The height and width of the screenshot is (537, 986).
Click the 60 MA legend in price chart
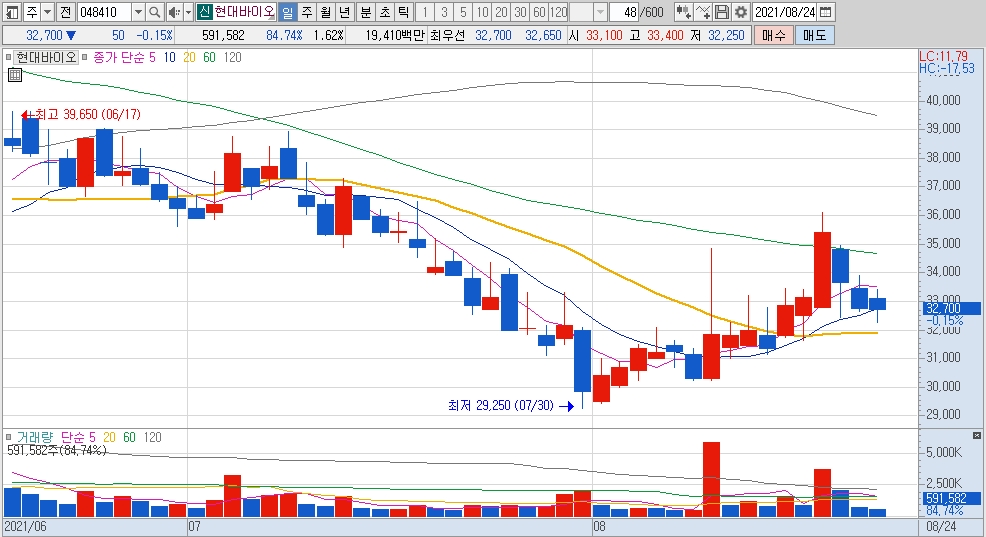point(209,57)
